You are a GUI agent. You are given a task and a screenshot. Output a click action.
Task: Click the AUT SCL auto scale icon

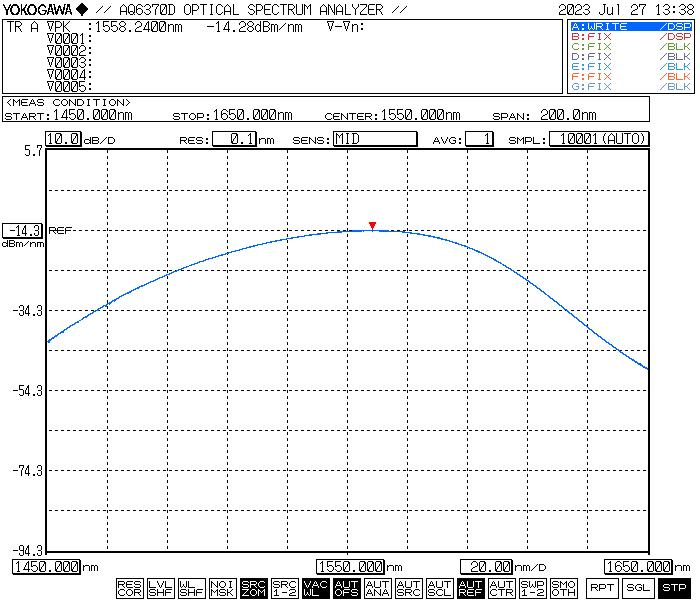coord(440,588)
